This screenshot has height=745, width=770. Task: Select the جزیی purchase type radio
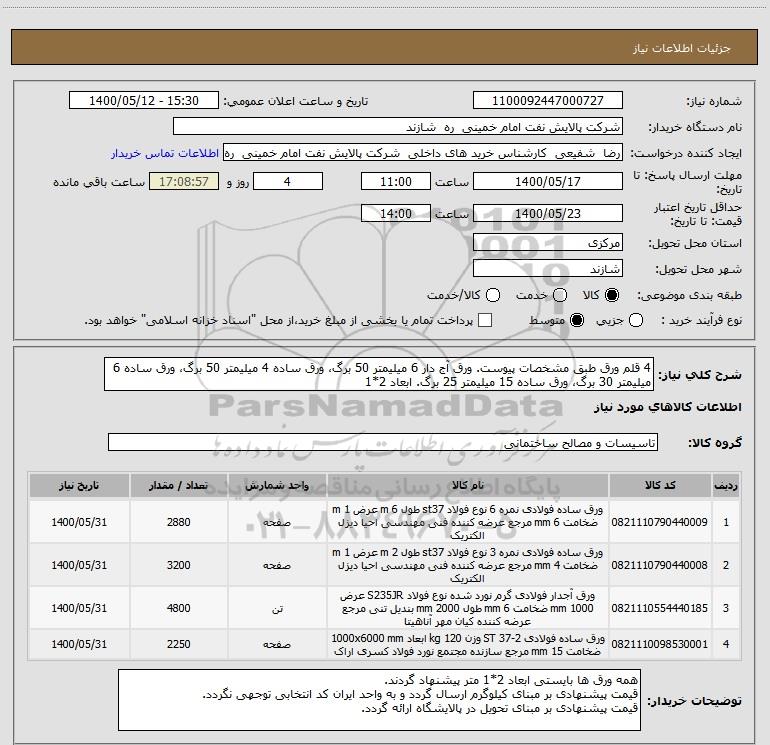point(636,320)
